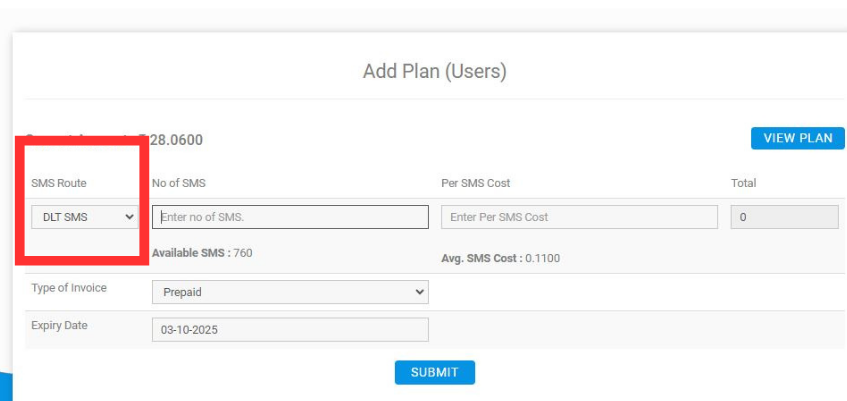This screenshot has width=847, height=401.
Task: Focus the Enter no of SMS field
Action: pos(289,217)
